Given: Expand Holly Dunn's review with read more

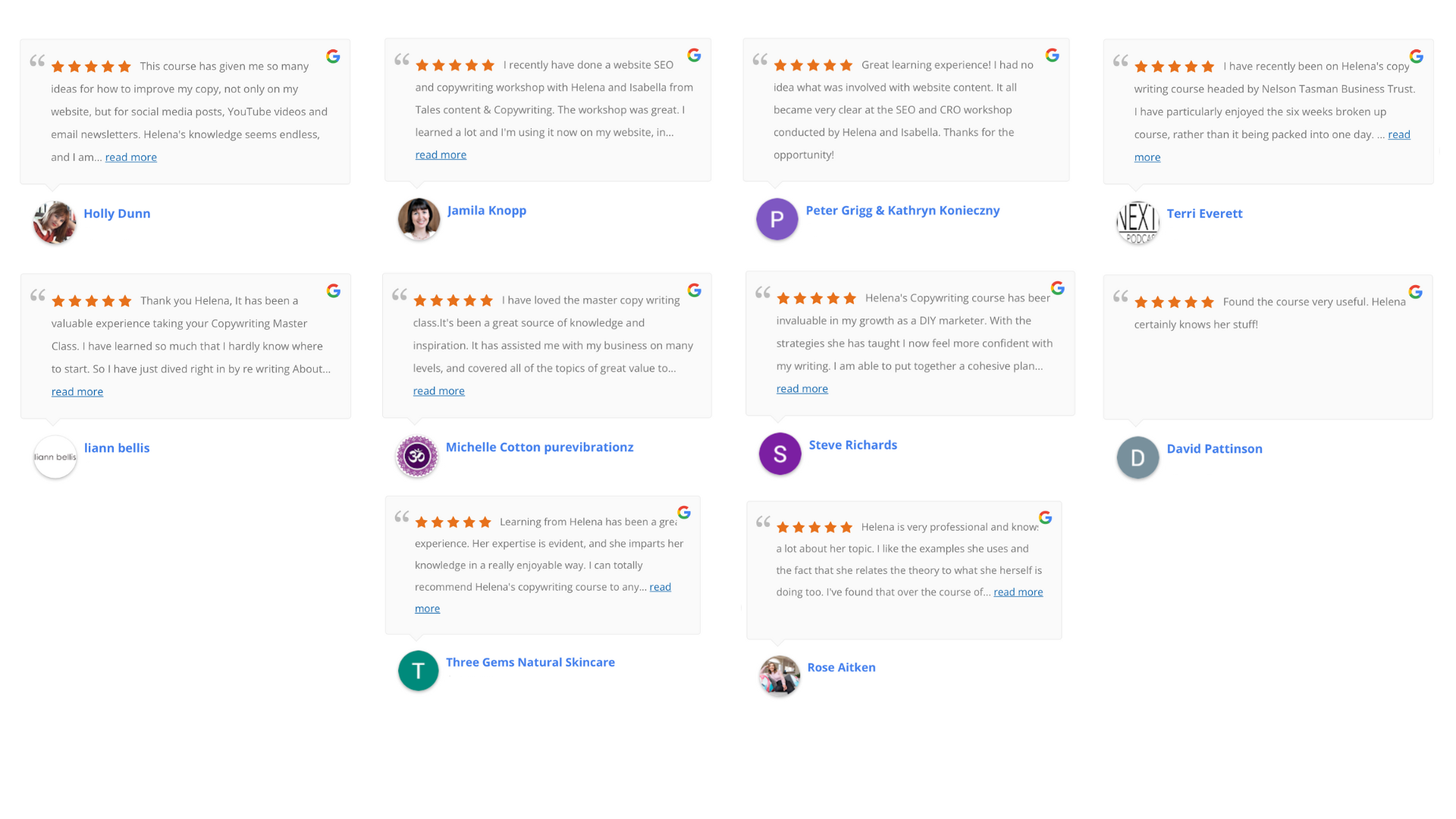Looking at the screenshot, I should coord(131,157).
